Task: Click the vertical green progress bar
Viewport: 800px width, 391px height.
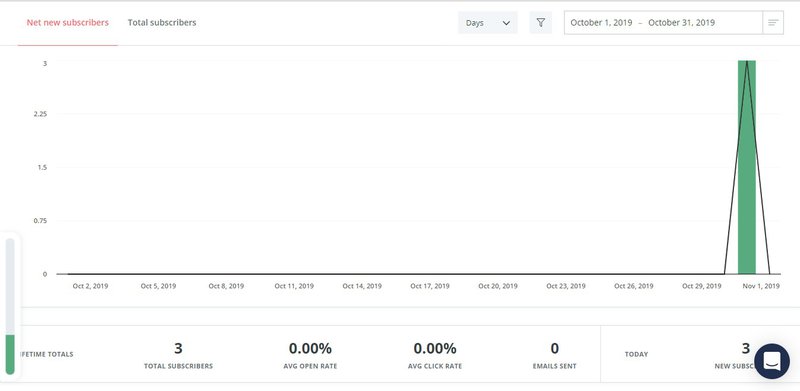Action: [x=10, y=306]
